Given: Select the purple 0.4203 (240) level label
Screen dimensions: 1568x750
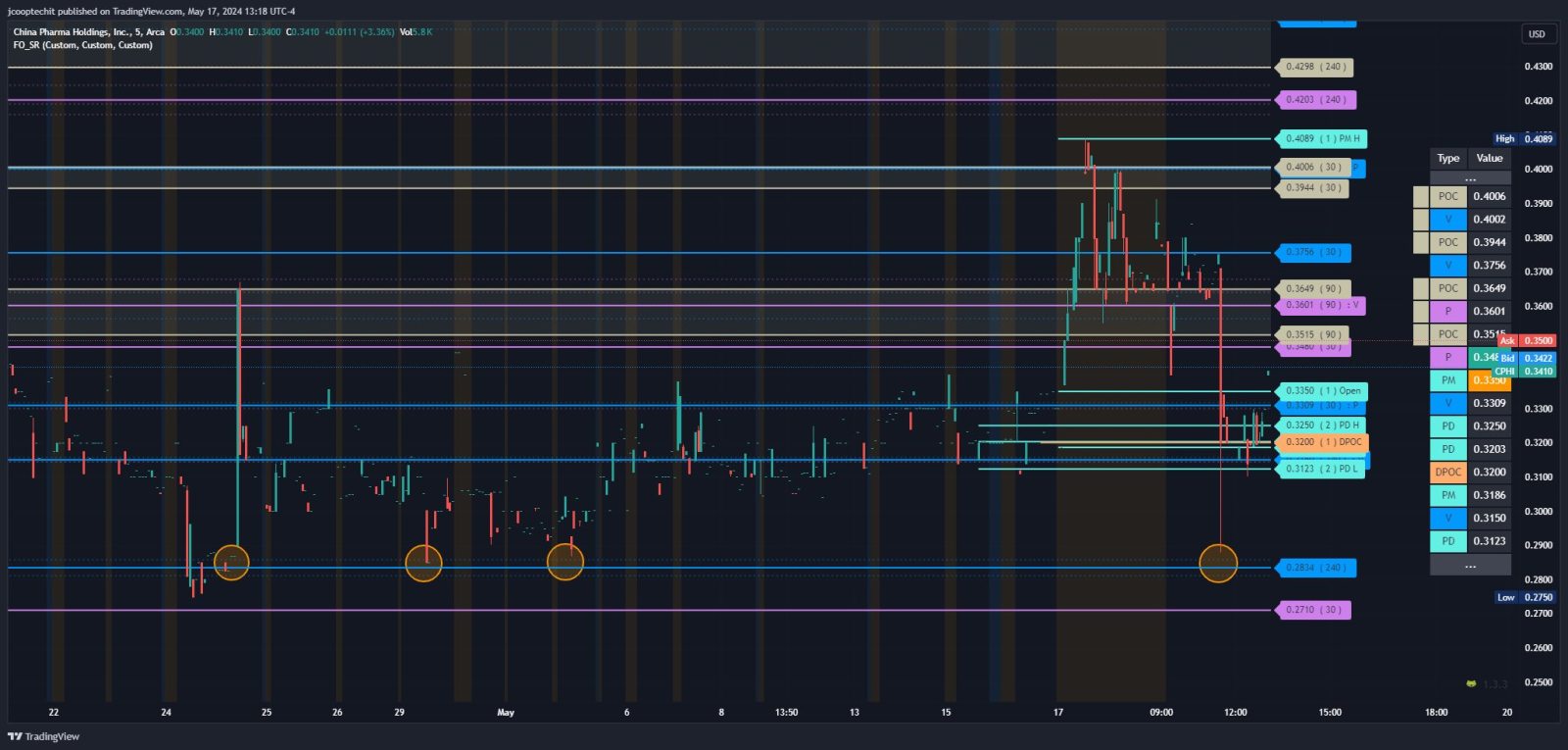Looking at the screenshot, I should coord(1316,100).
